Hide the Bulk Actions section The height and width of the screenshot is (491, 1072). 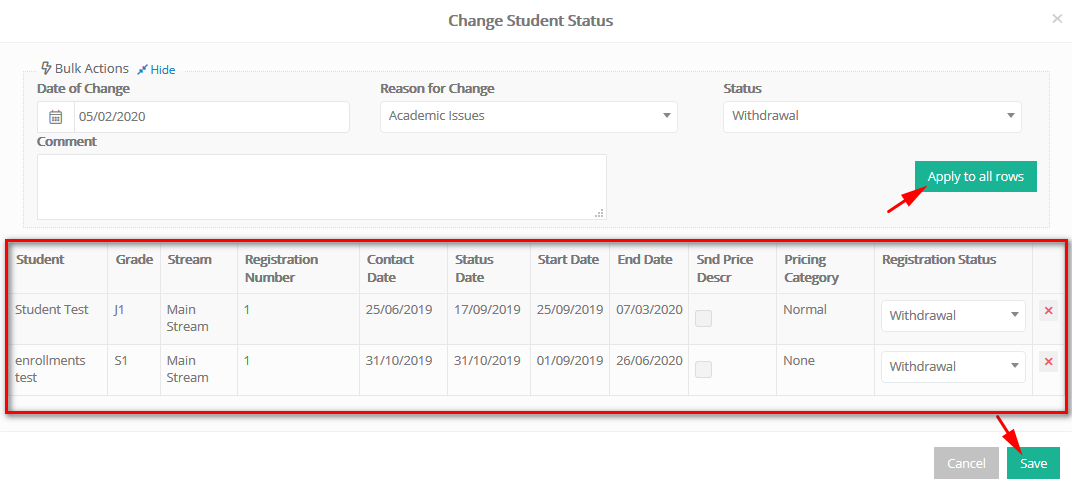pos(163,70)
